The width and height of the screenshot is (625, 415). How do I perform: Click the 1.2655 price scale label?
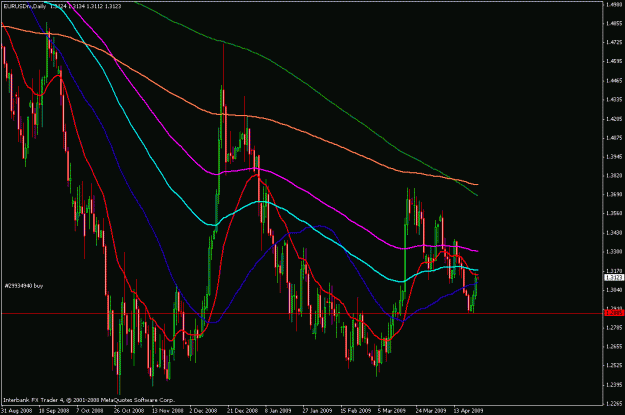614,346
